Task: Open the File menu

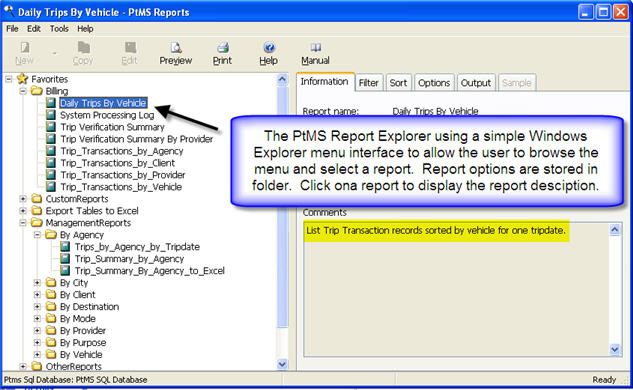Action: point(12,29)
